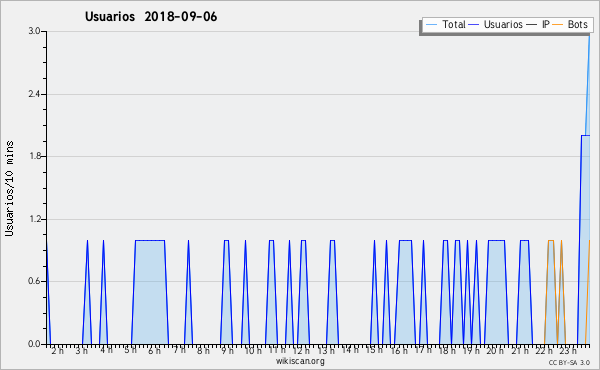600x370 pixels.
Task: Click the 2.4 y-axis value
Action: [x=35, y=94]
